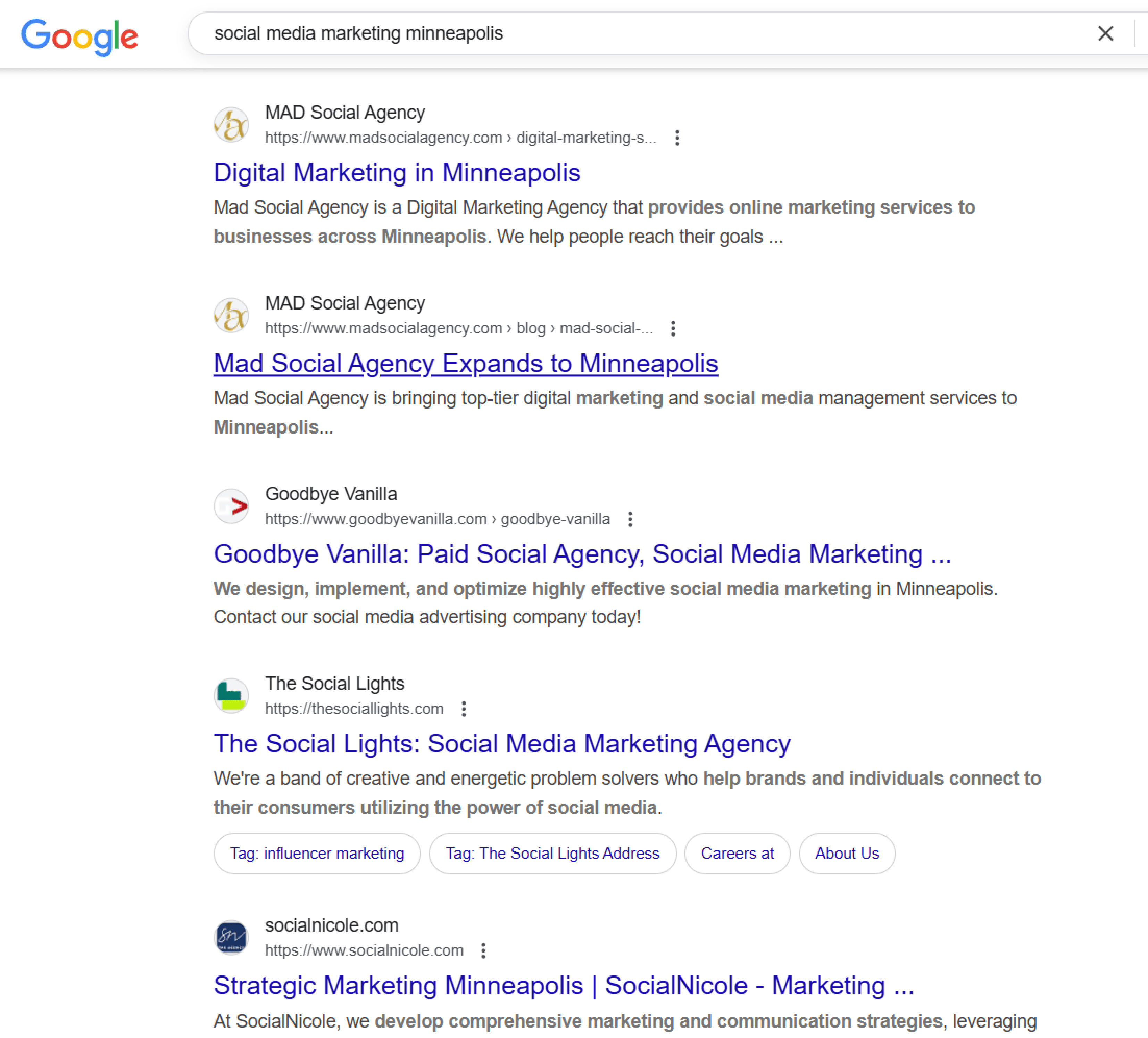Click the Goodbye Vanilla red arrow favicon
This screenshot has height=1038, width=1148.
click(x=231, y=506)
